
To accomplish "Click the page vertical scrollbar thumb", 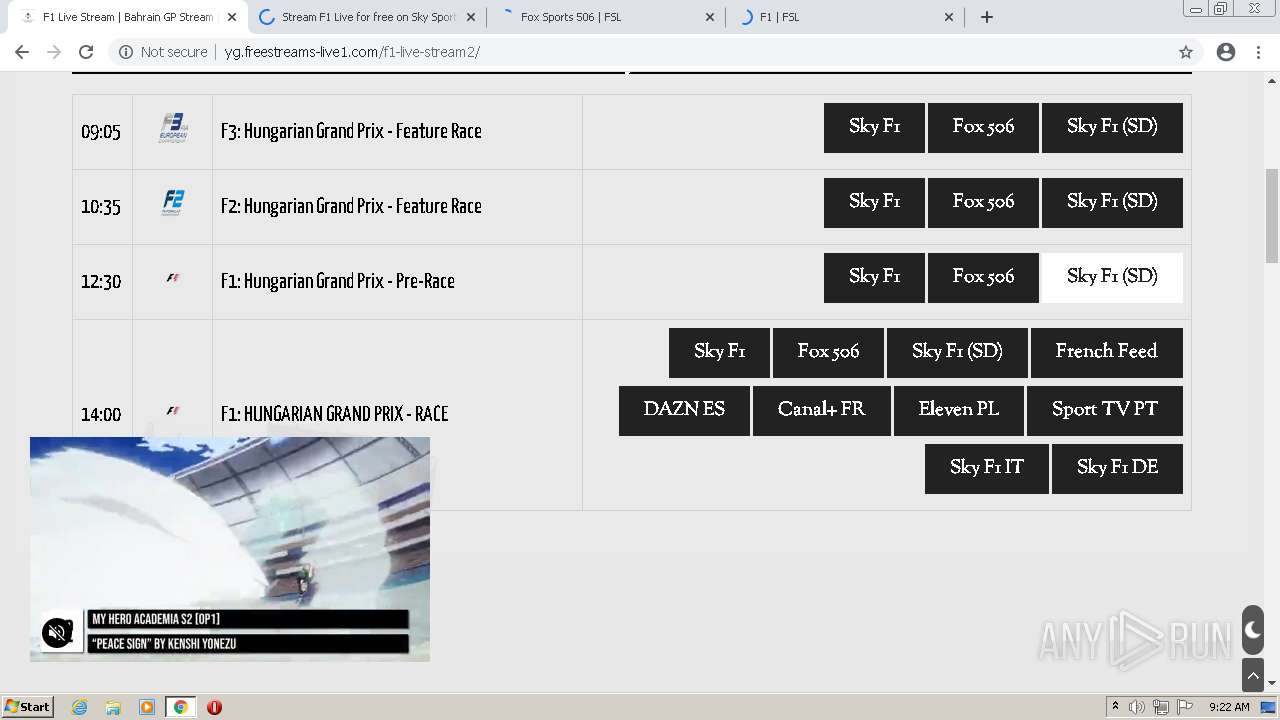I will pos(1272,215).
